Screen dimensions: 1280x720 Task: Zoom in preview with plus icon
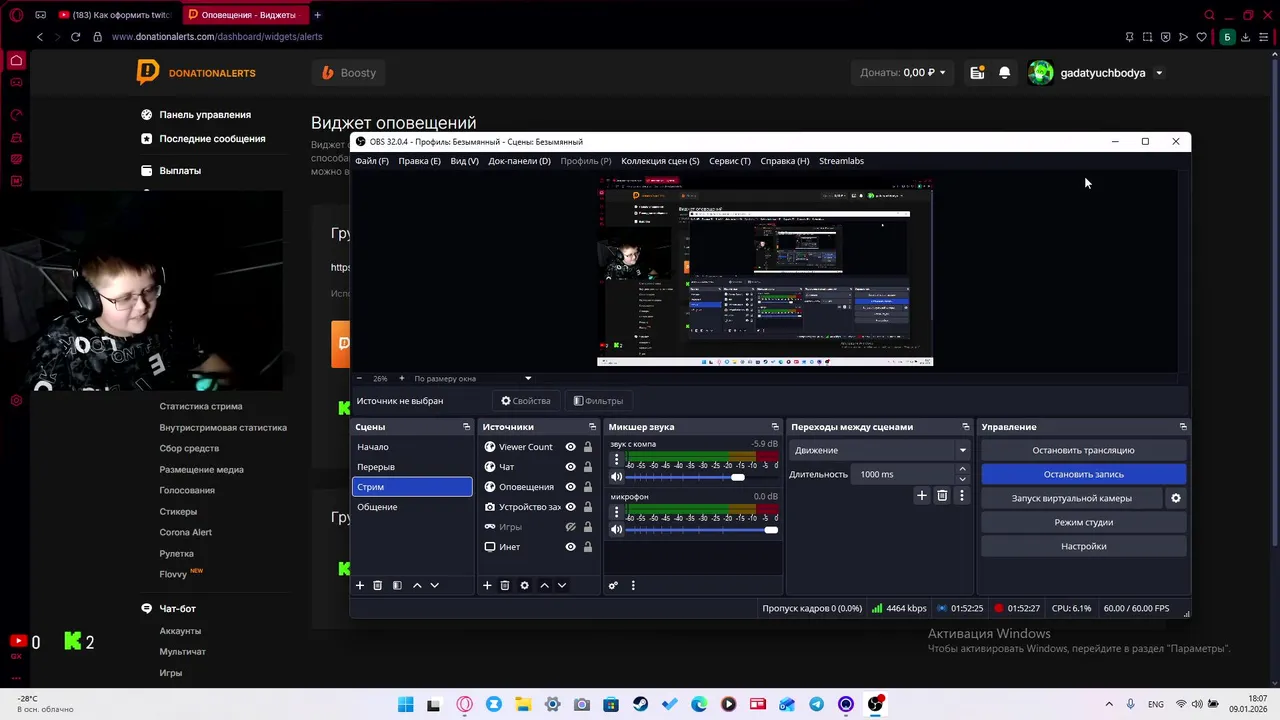[401, 378]
